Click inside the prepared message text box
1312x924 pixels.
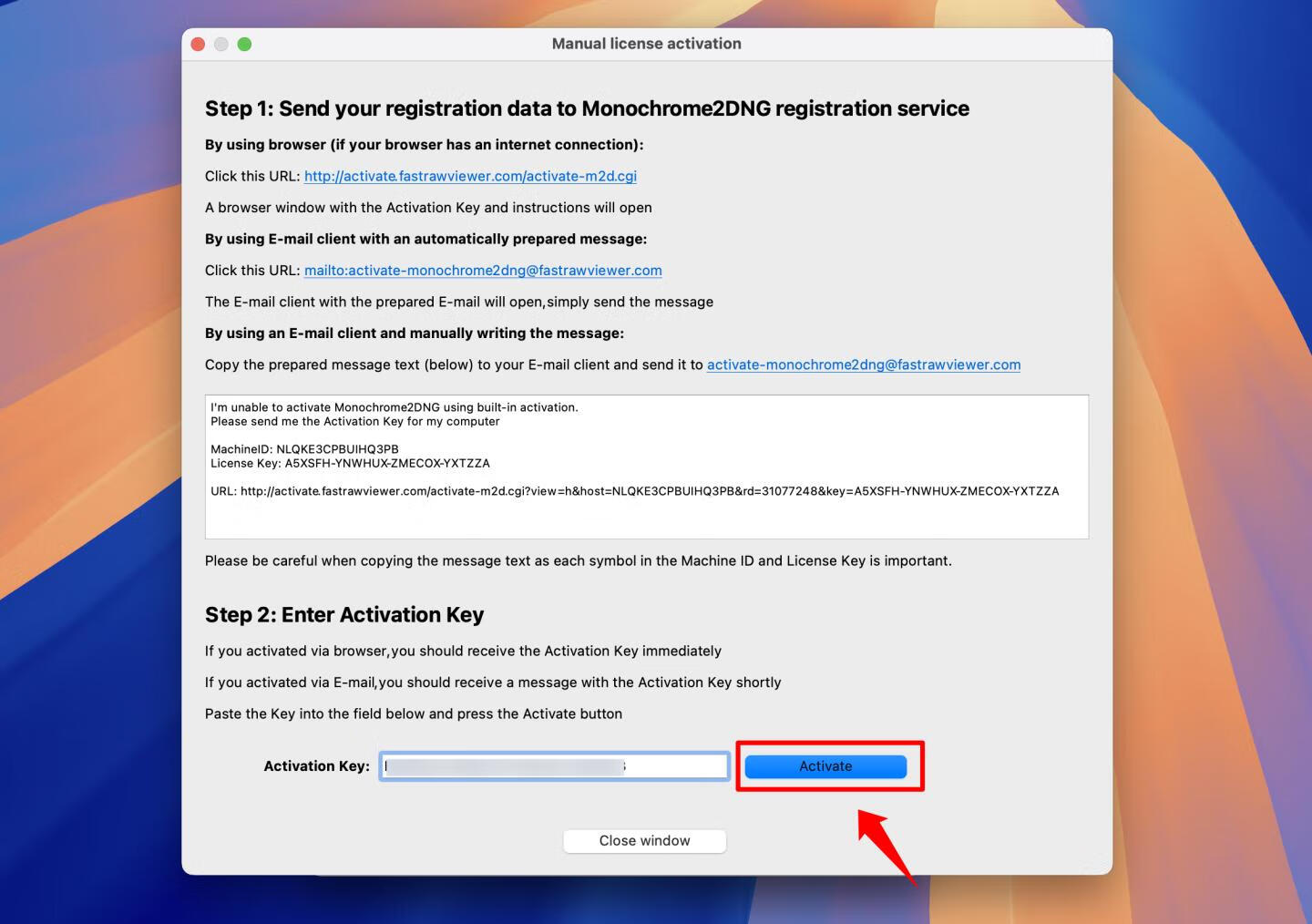click(x=647, y=467)
